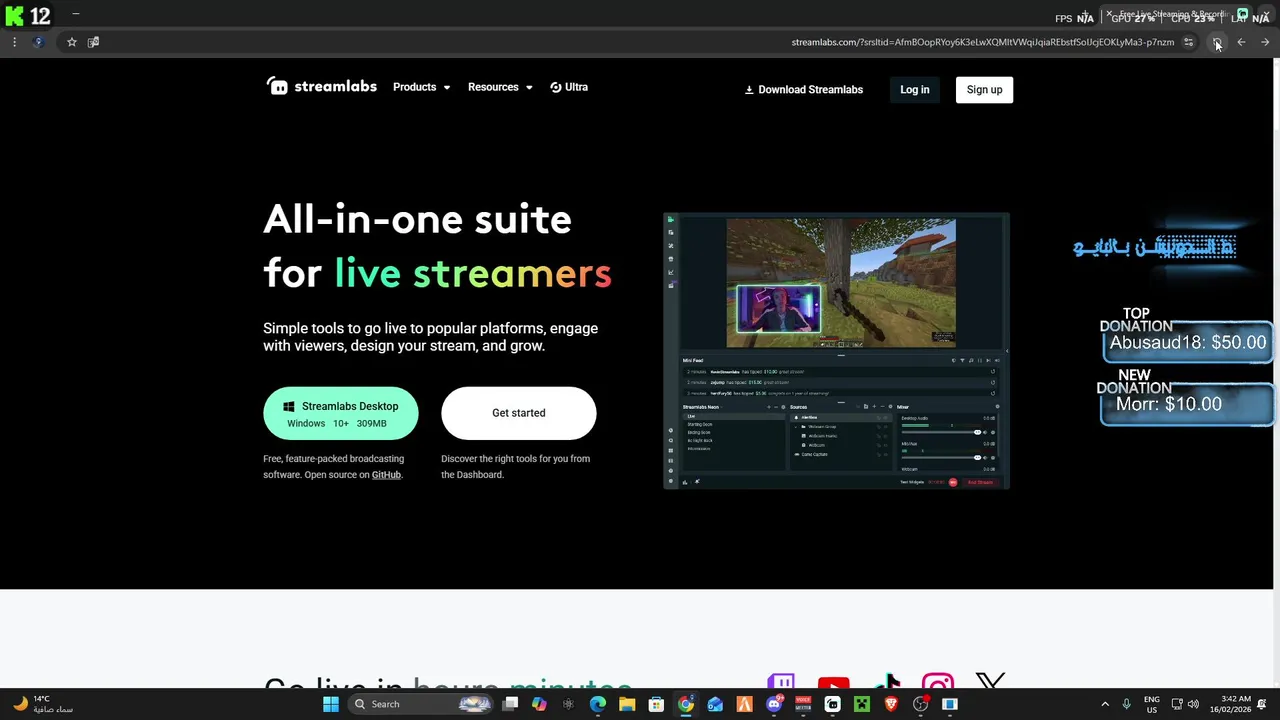Open Brave browser from taskbar
The width and height of the screenshot is (1280, 720).
point(891,704)
